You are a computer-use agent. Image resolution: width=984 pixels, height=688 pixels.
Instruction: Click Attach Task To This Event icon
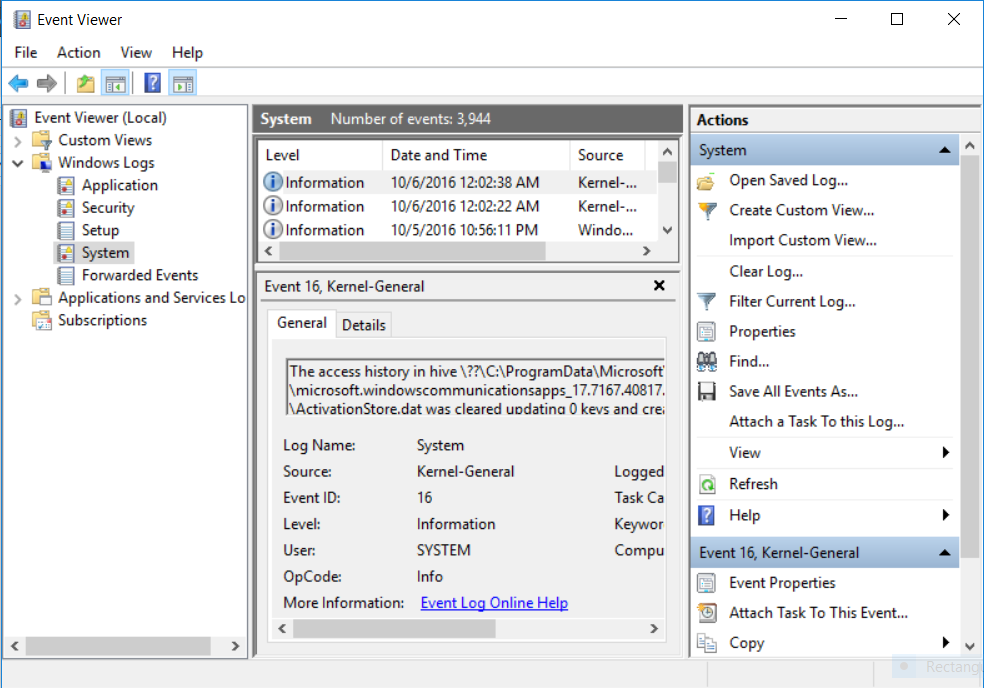(x=707, y=613)
